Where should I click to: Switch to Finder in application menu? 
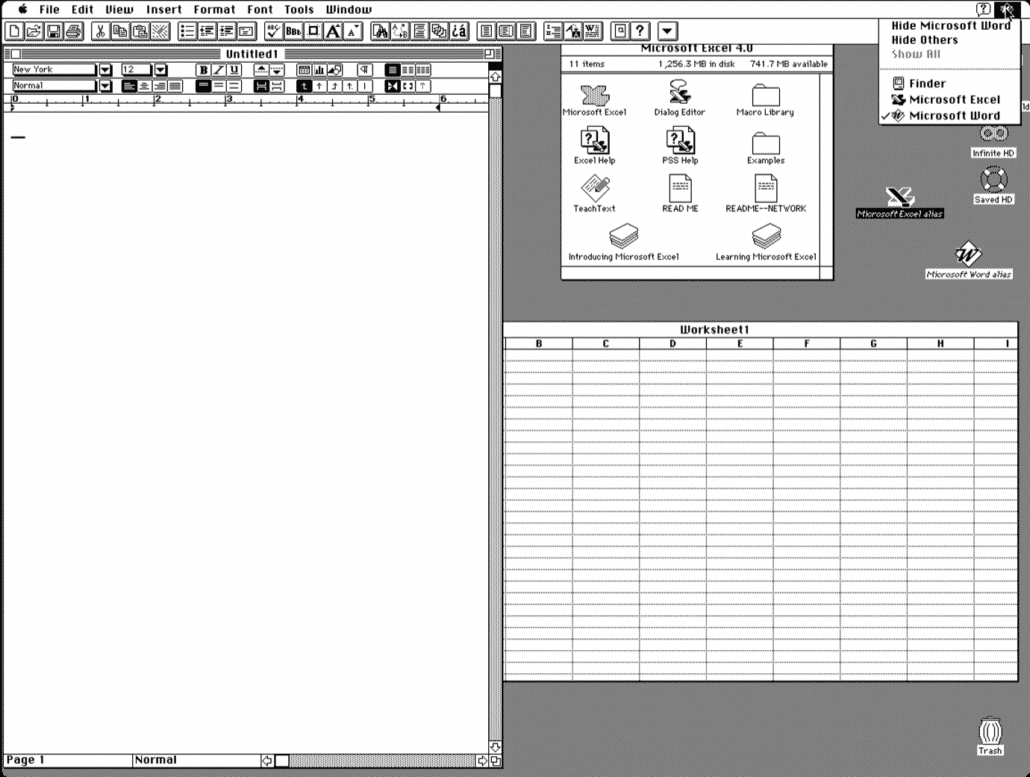(x=951, y=83)
